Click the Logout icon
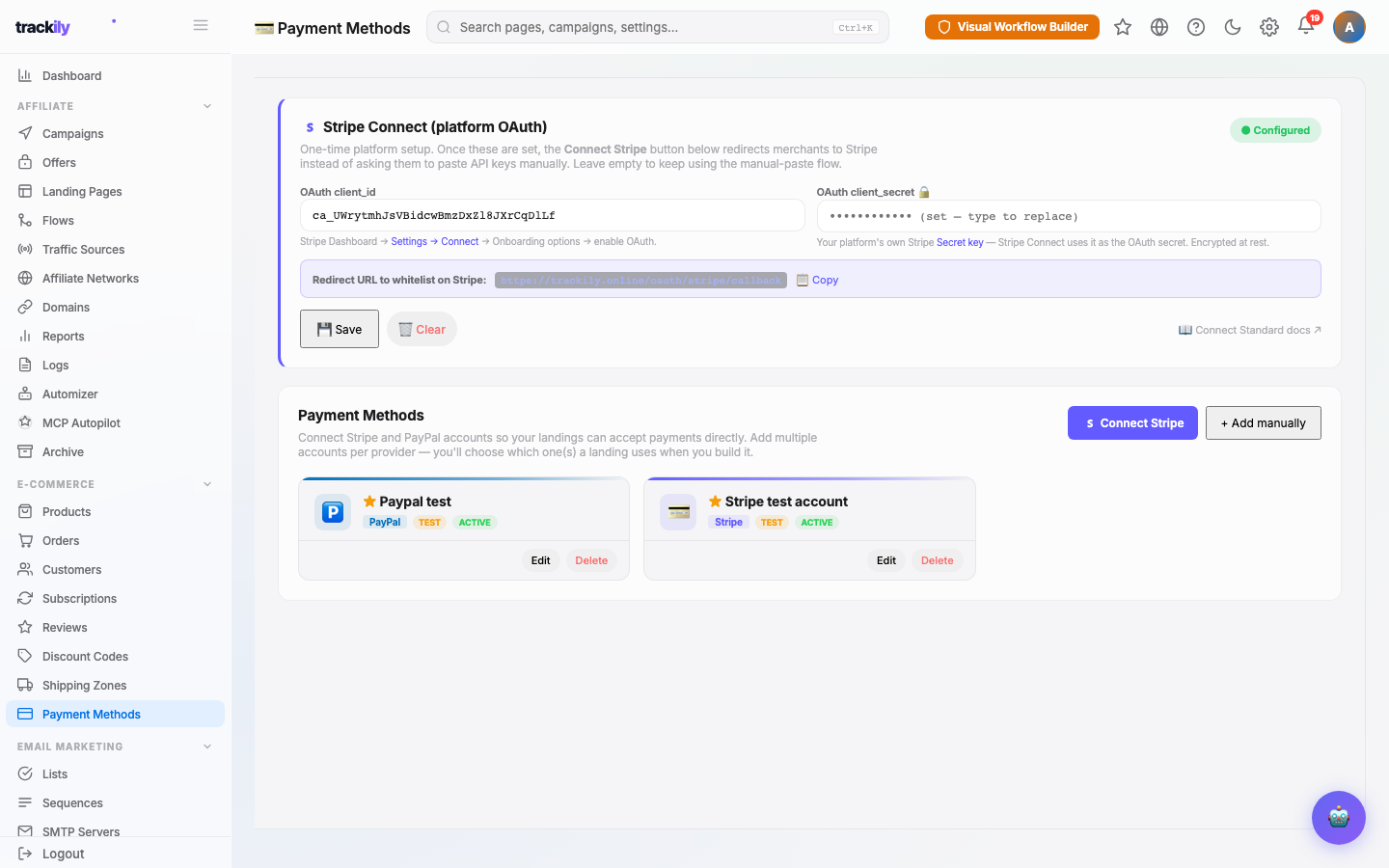Viewport: 1389px width, 868px height. (x=25, y=853)
